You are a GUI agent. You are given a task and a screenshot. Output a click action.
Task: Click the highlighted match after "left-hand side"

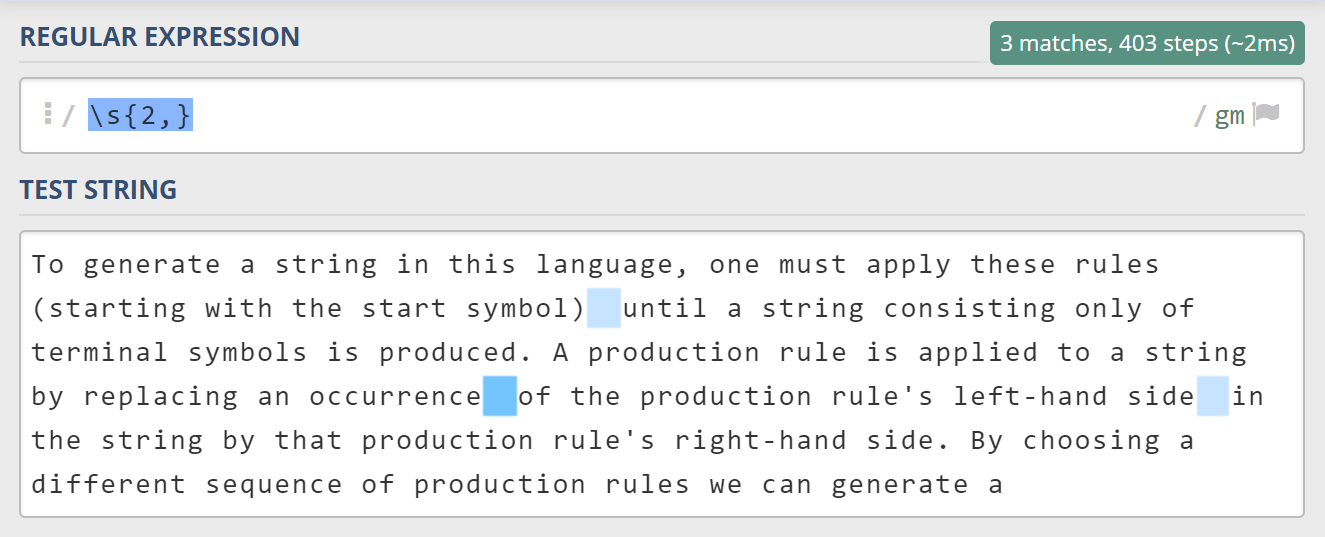coord(1213,397)
